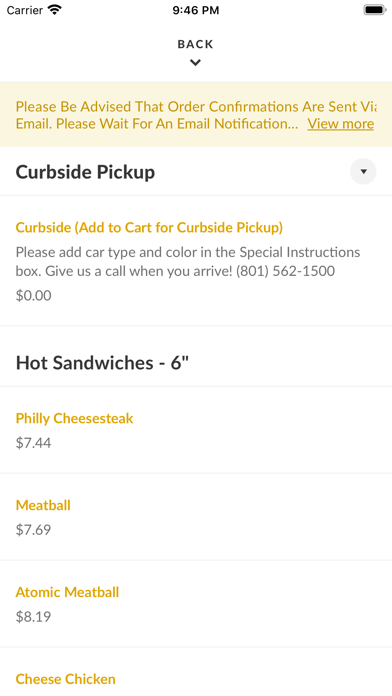392x696 pixels.
Task: Tap the BACK label at top
Action: tap(195, 44)
